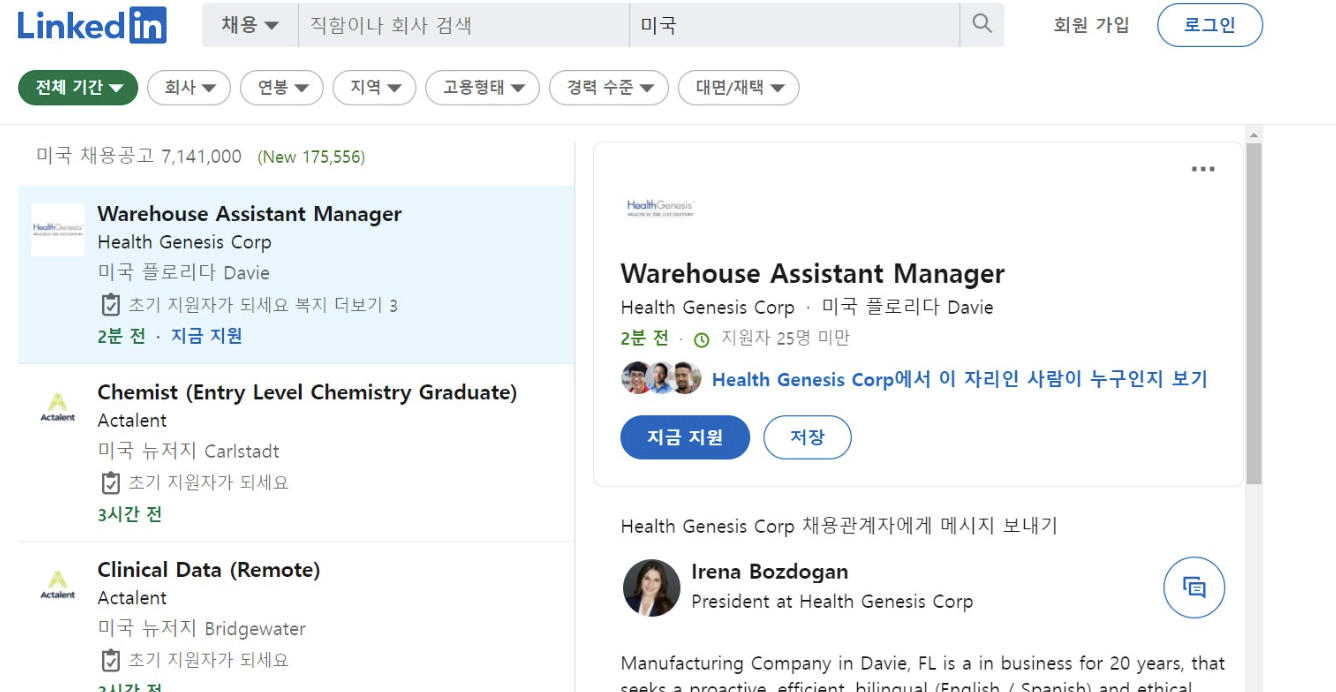This screenshot has height=692, width=1336.
Task: Click Health Genesis Corp name in first listing
Action: pos(184,243)
